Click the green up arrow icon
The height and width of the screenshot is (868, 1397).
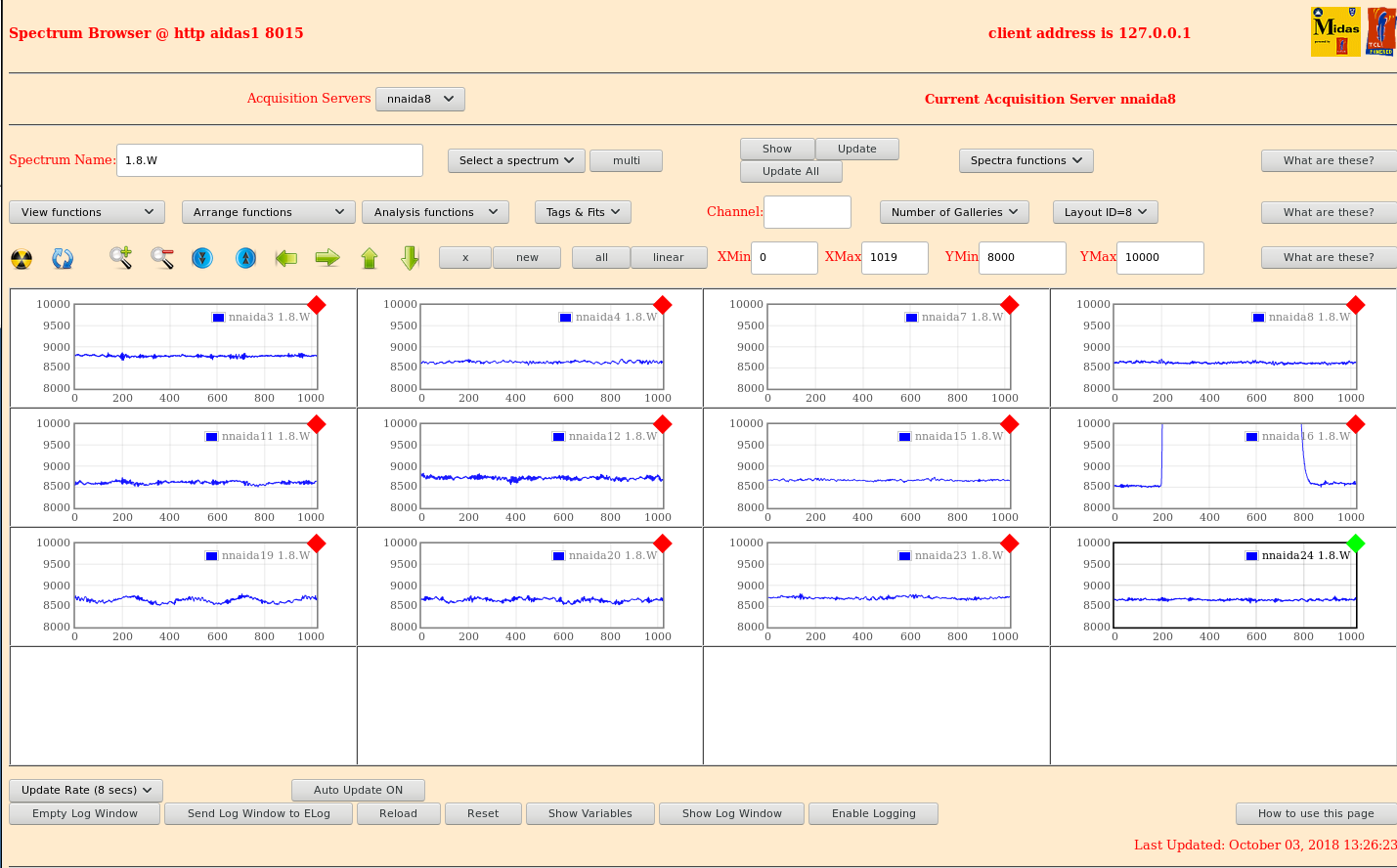tap(370, 258)
